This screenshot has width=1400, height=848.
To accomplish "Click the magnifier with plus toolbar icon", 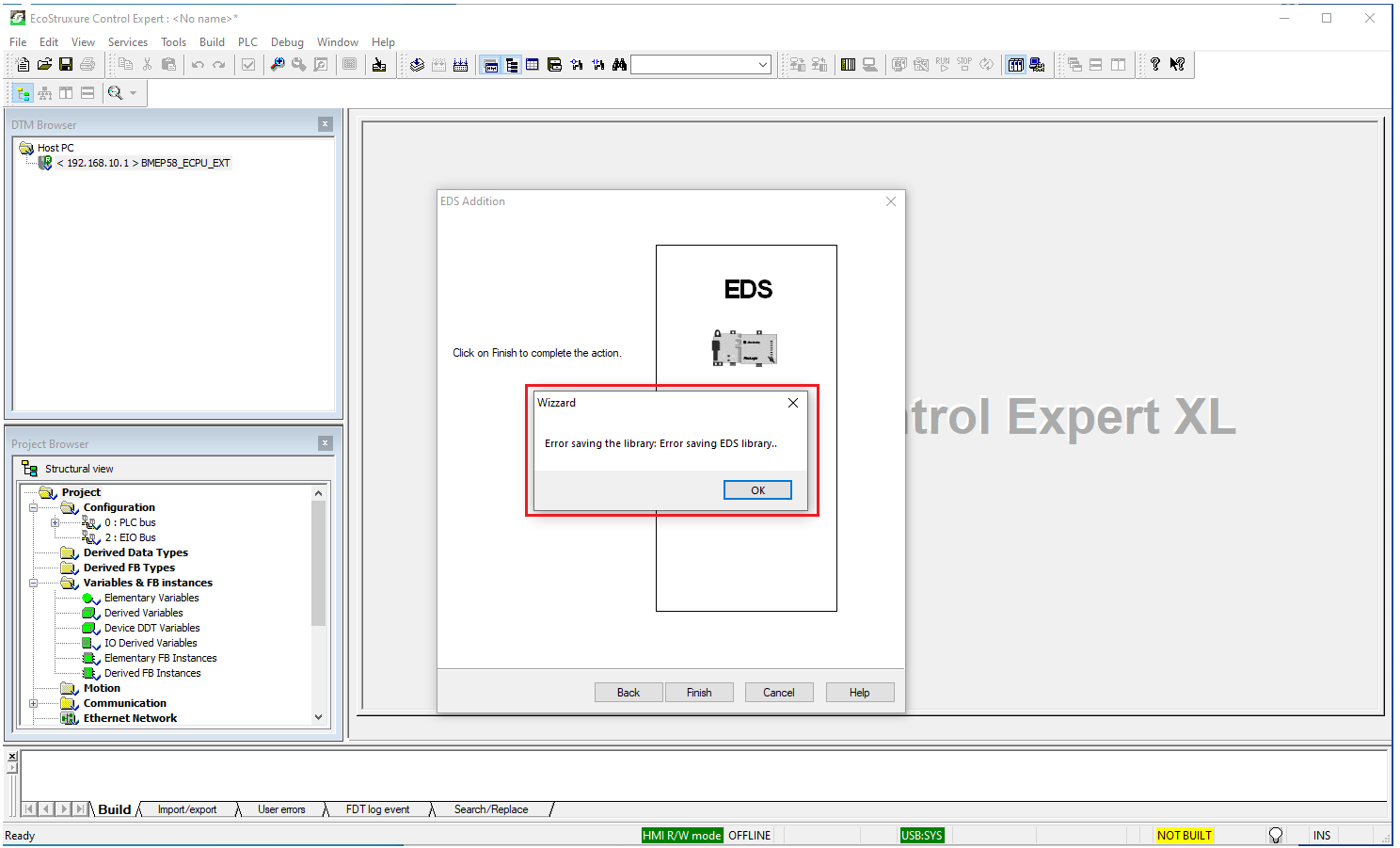I will point(278,65).
